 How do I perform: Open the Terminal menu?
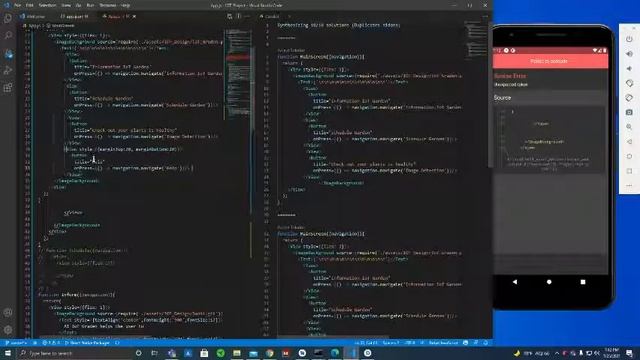[108, 5]
